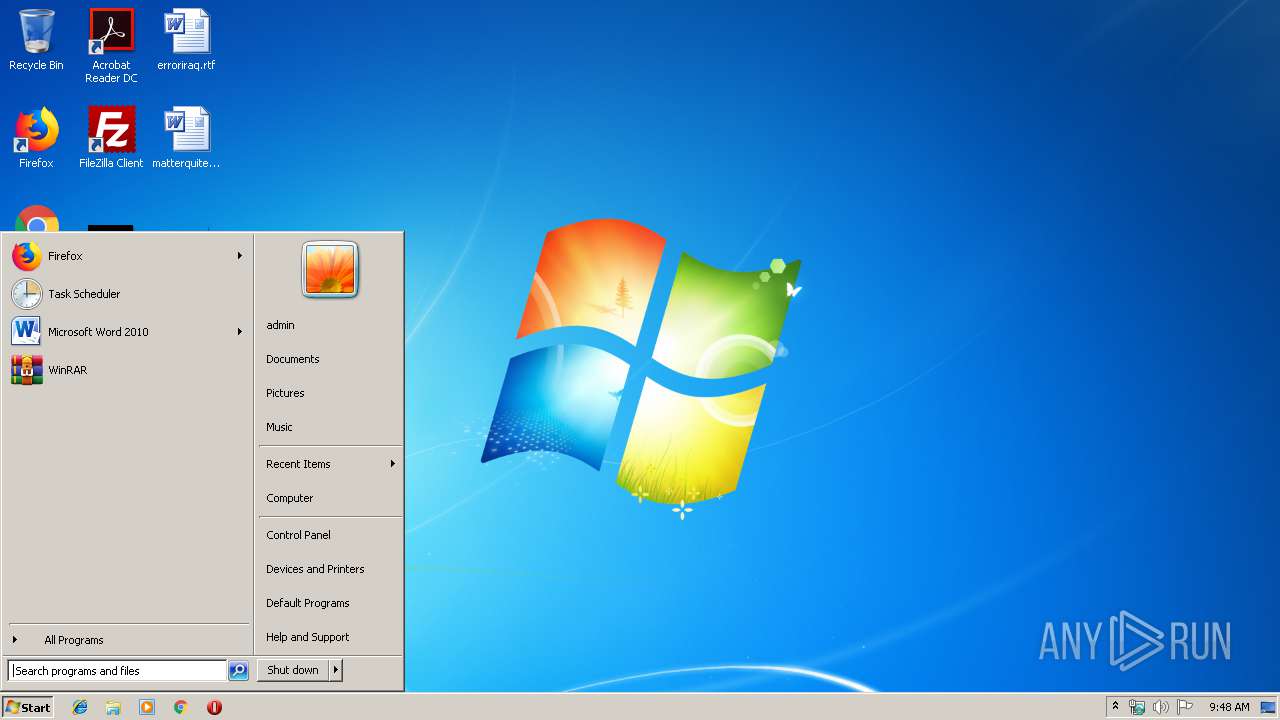Expand the Recent Items submenu
Viewport: 1280px width, 720px height.
(x=330, y=464)
